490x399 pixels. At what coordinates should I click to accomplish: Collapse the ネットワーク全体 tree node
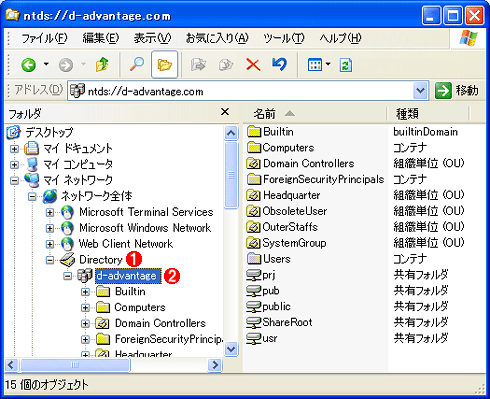pos(32,197)
